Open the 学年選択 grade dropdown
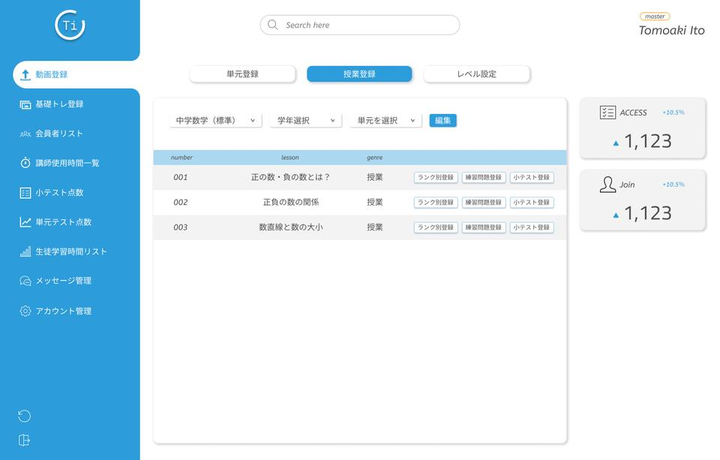720x460 pixels. tap(305, 121)
